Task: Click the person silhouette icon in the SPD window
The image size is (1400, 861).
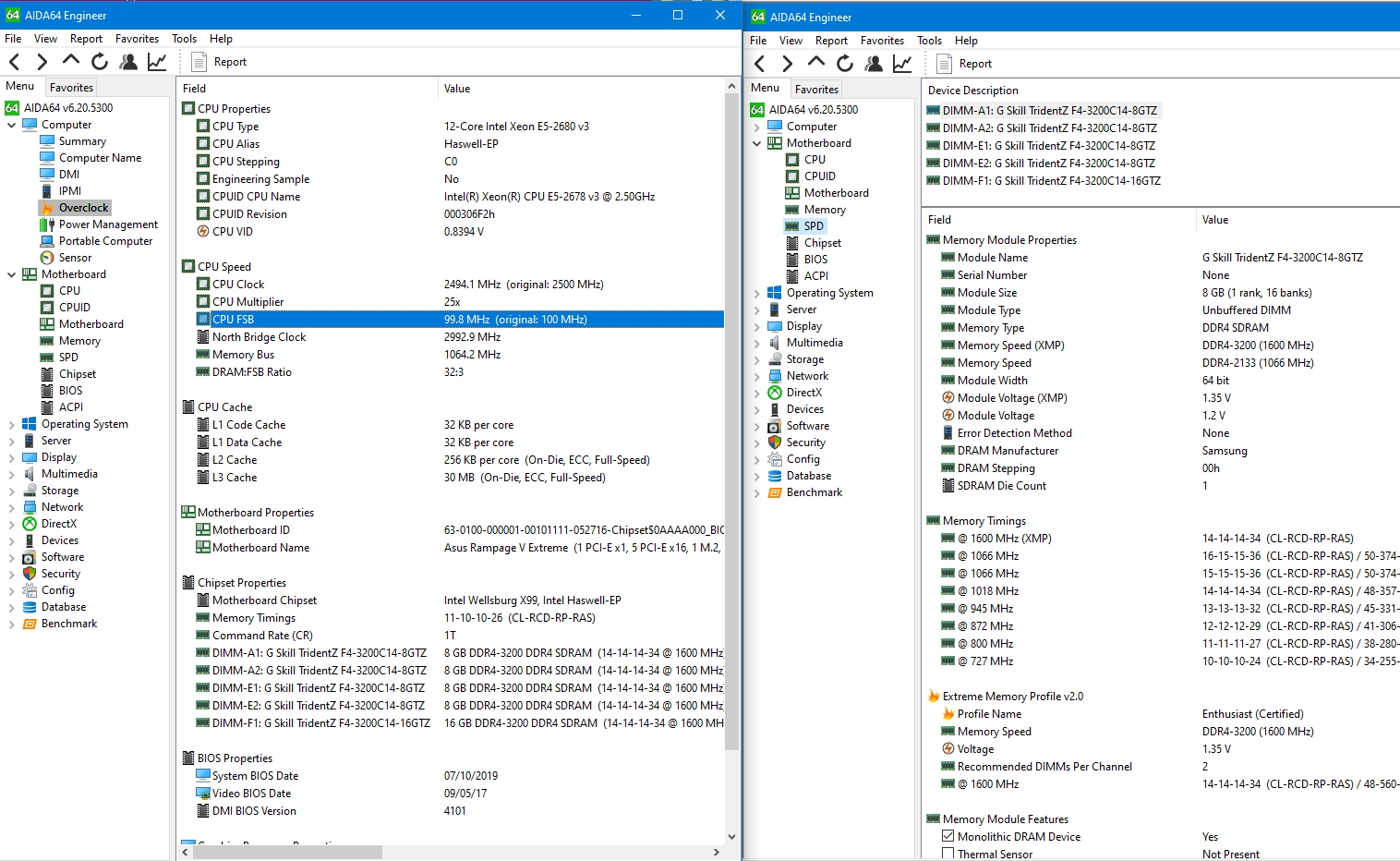Action: 874,64
